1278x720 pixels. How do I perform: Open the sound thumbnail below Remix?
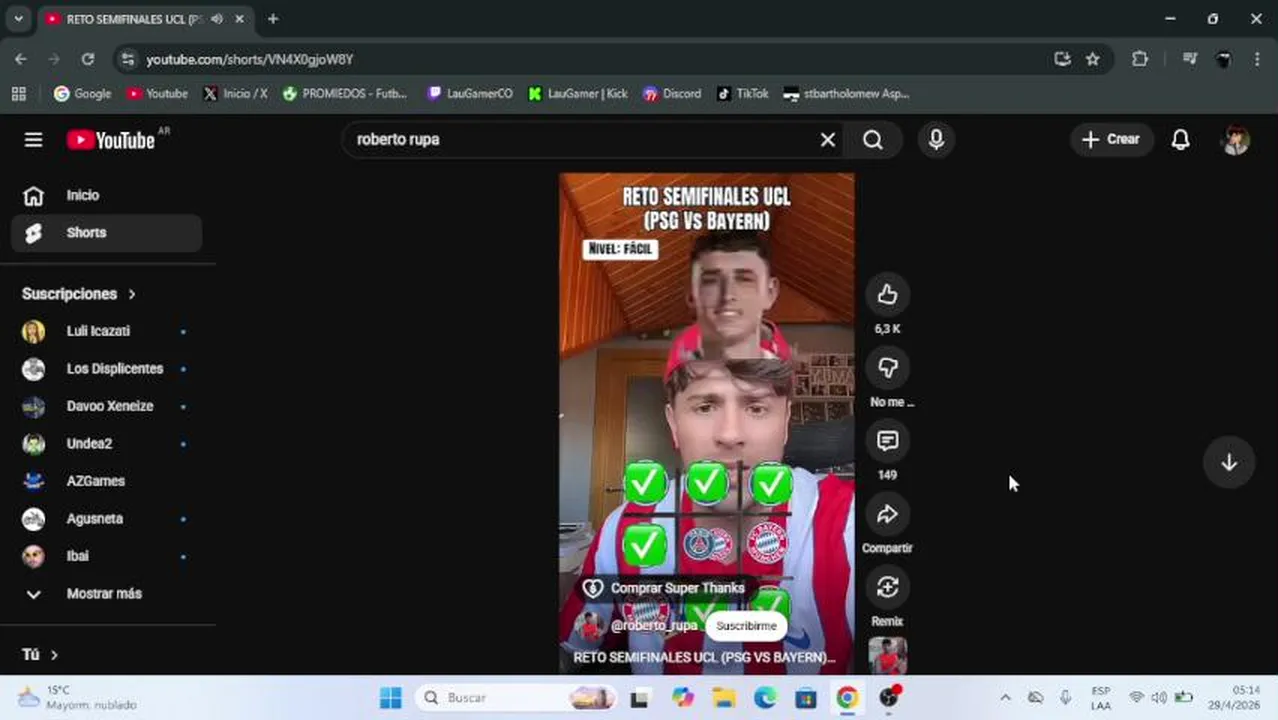pos(887,656)
